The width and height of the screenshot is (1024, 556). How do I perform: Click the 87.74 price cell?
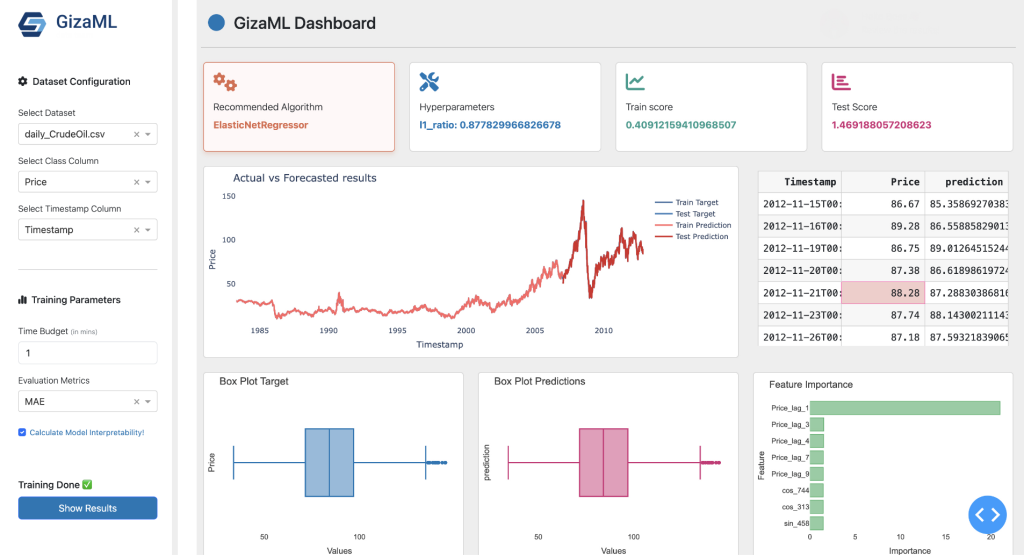coord(883,315)
